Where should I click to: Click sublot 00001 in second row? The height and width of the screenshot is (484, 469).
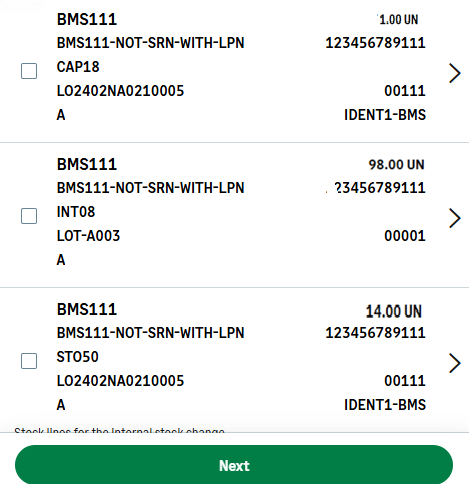tap(405, 236)
